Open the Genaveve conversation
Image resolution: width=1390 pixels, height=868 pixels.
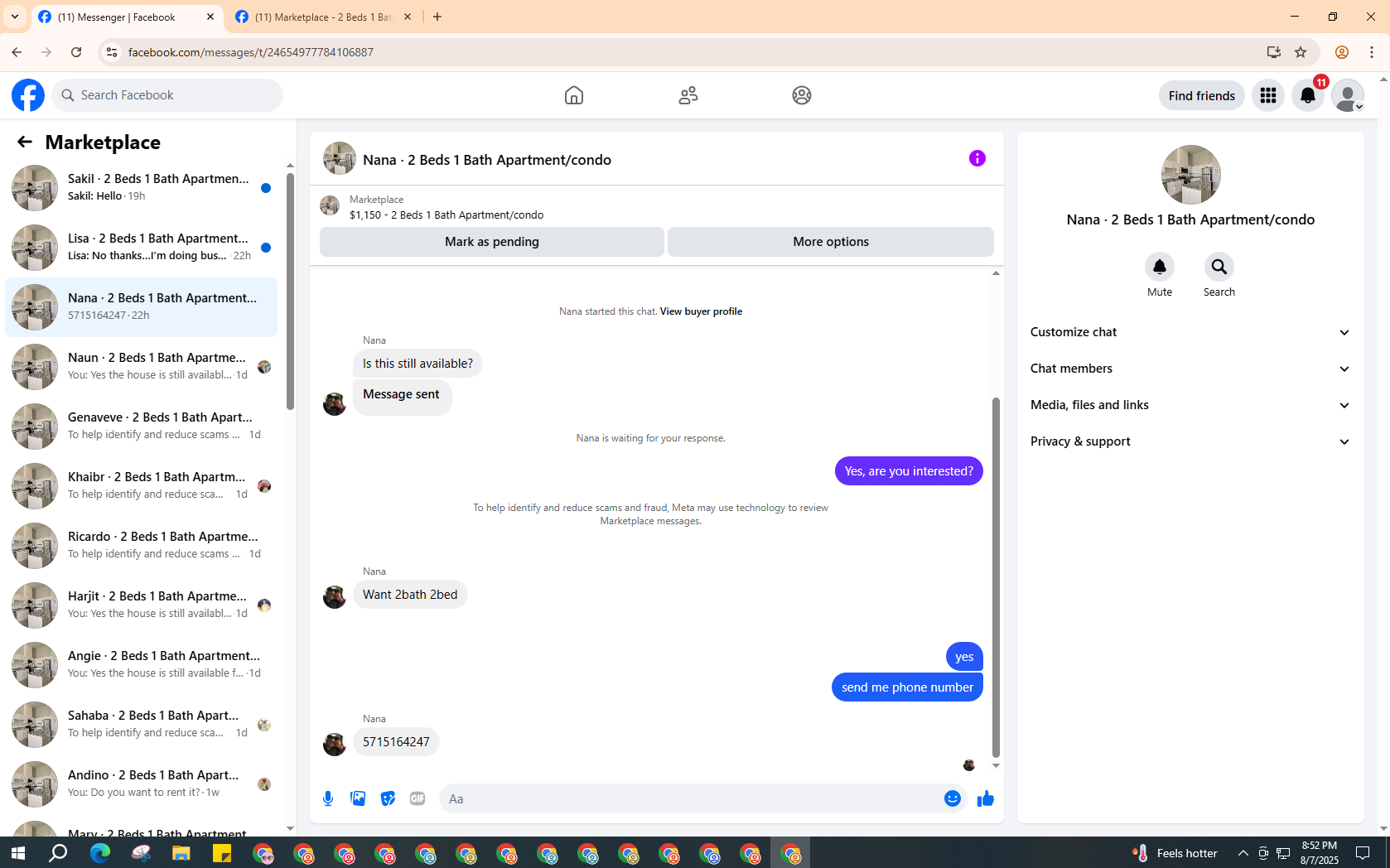pyautogui.click(x=142, y=427)
